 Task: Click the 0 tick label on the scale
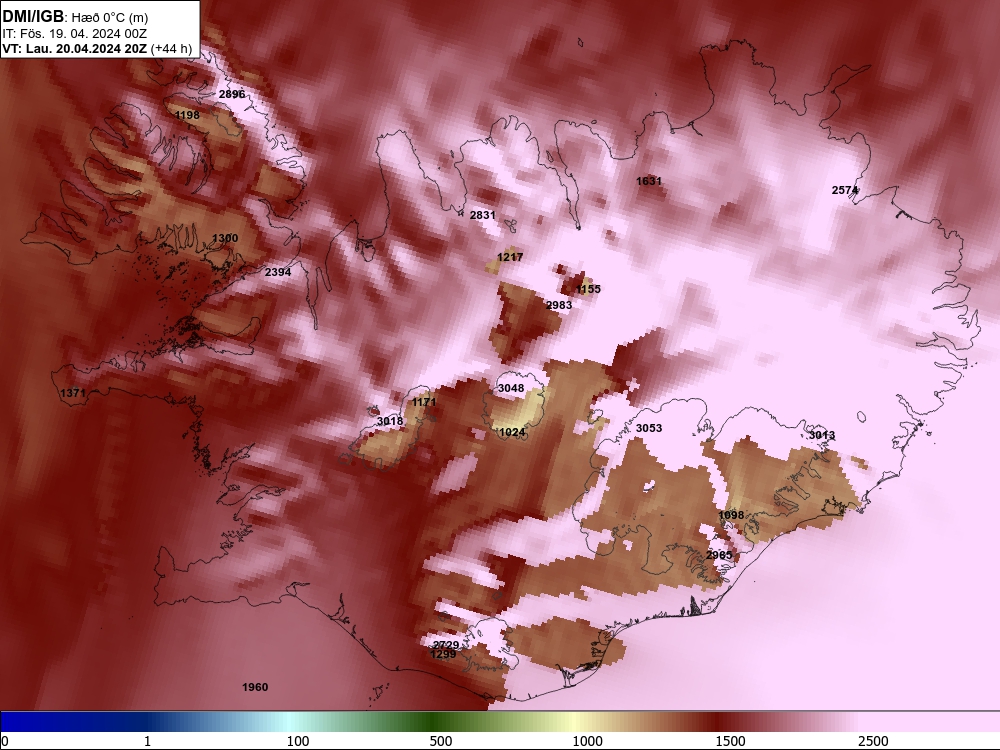pos(5,741)
